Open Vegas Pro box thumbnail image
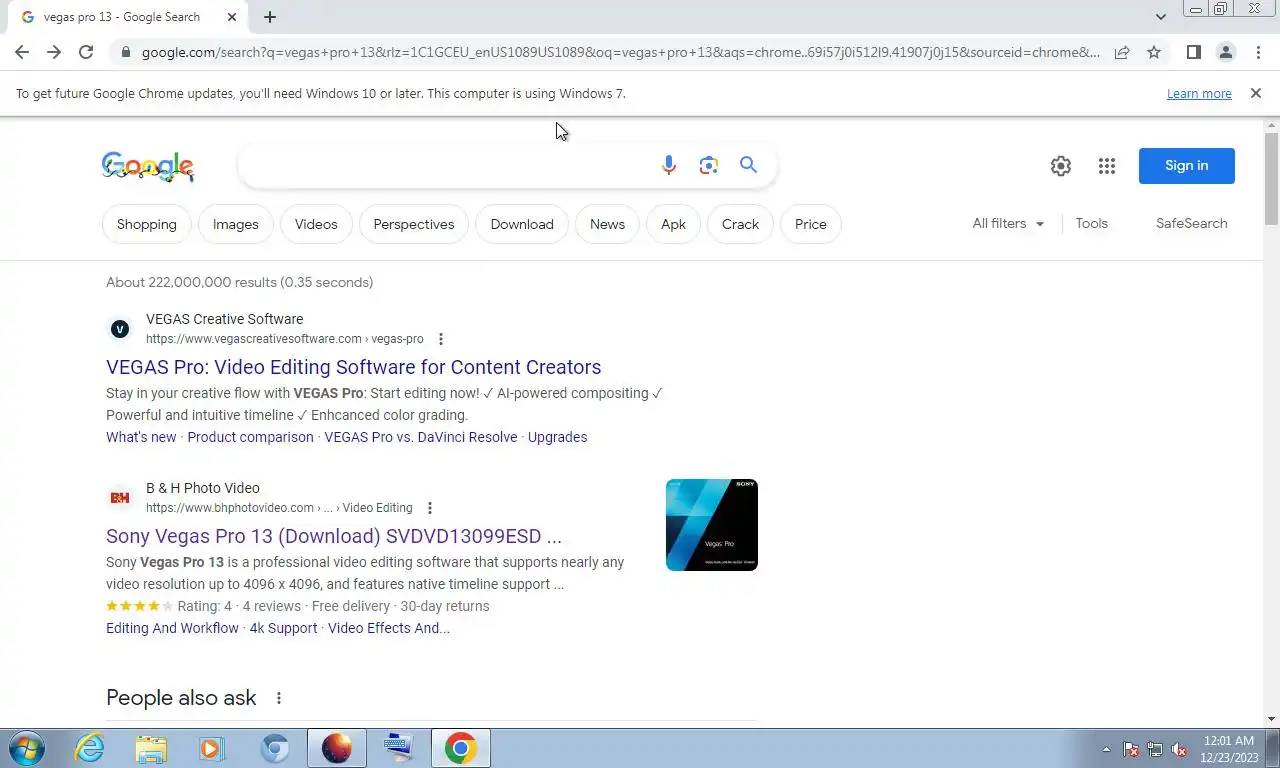 point(712,525)
